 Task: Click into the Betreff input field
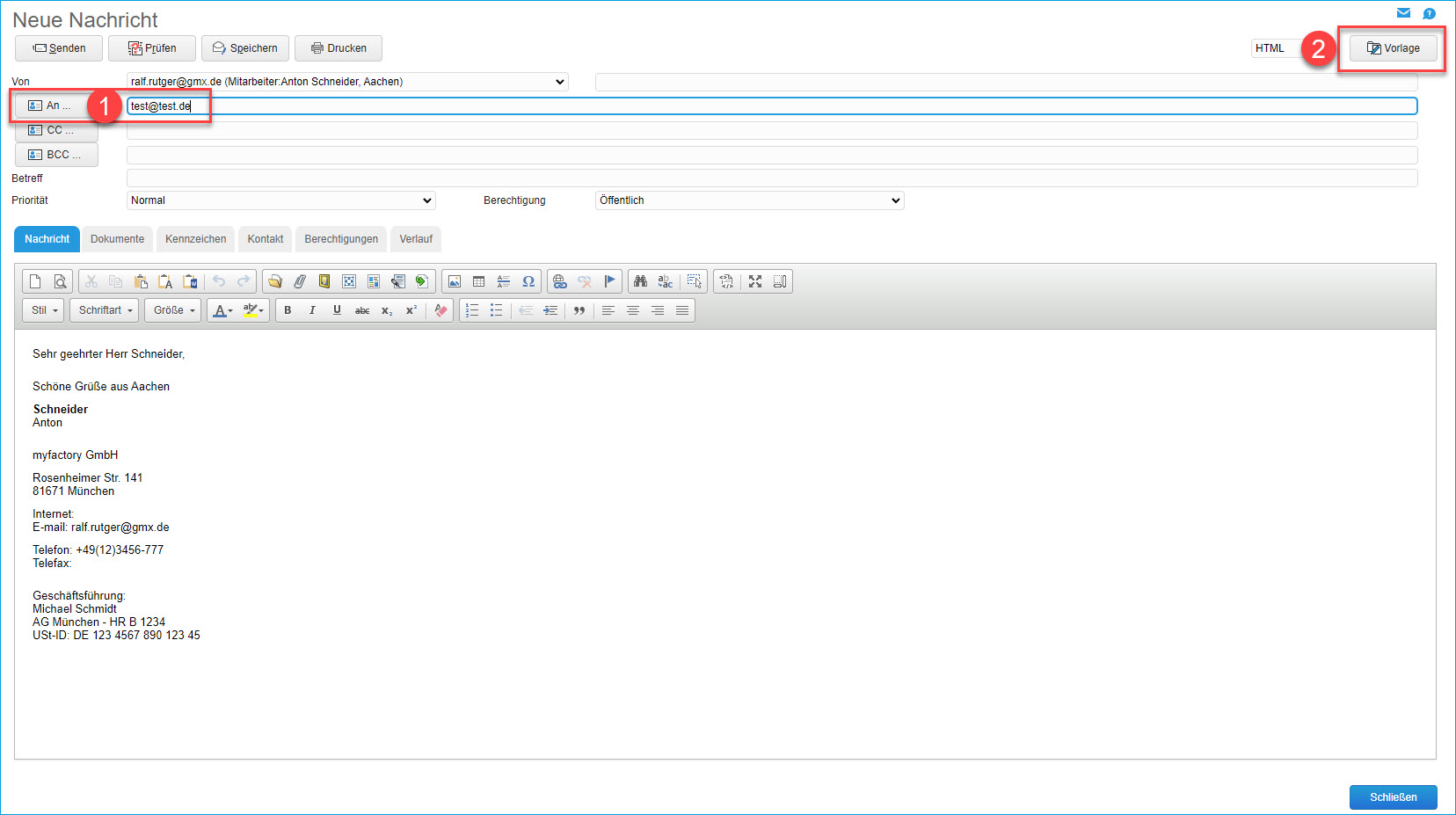pos(771,178)
